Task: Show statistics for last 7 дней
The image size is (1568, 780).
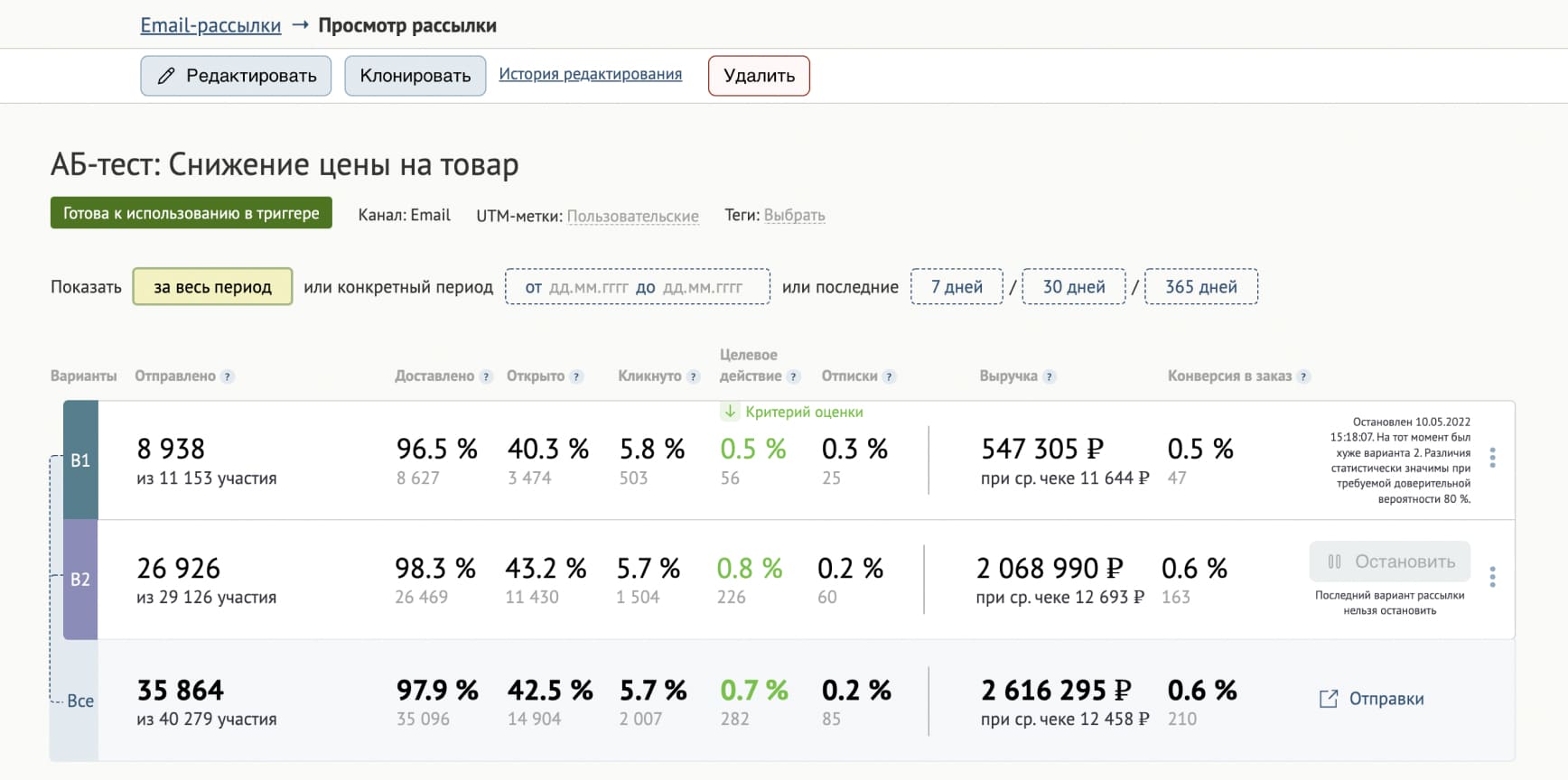Action: point(957,287)
